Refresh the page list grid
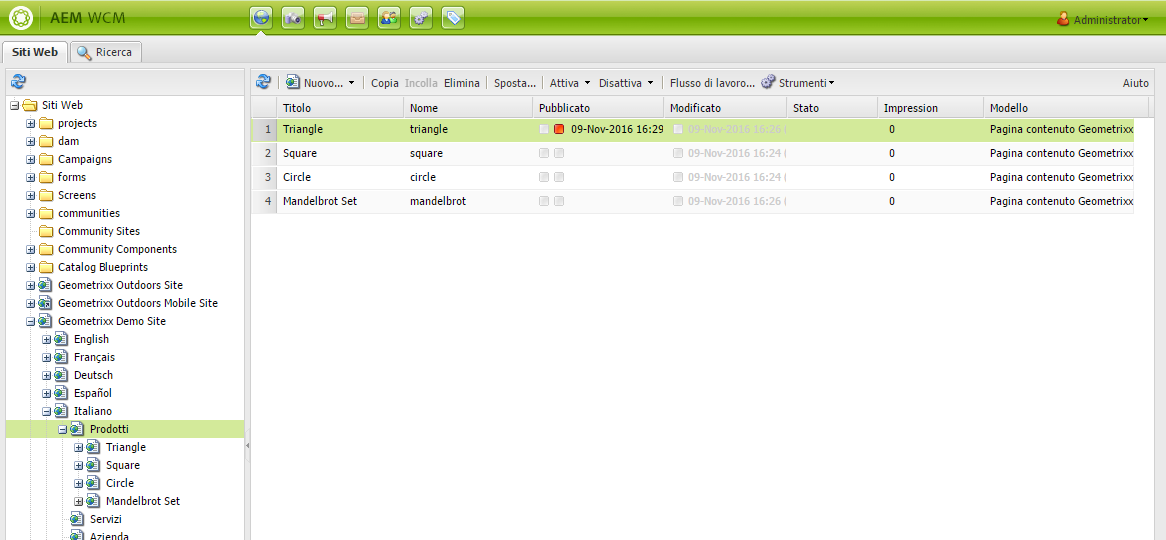Viewport: 1166px width, 540px height. 263,83
